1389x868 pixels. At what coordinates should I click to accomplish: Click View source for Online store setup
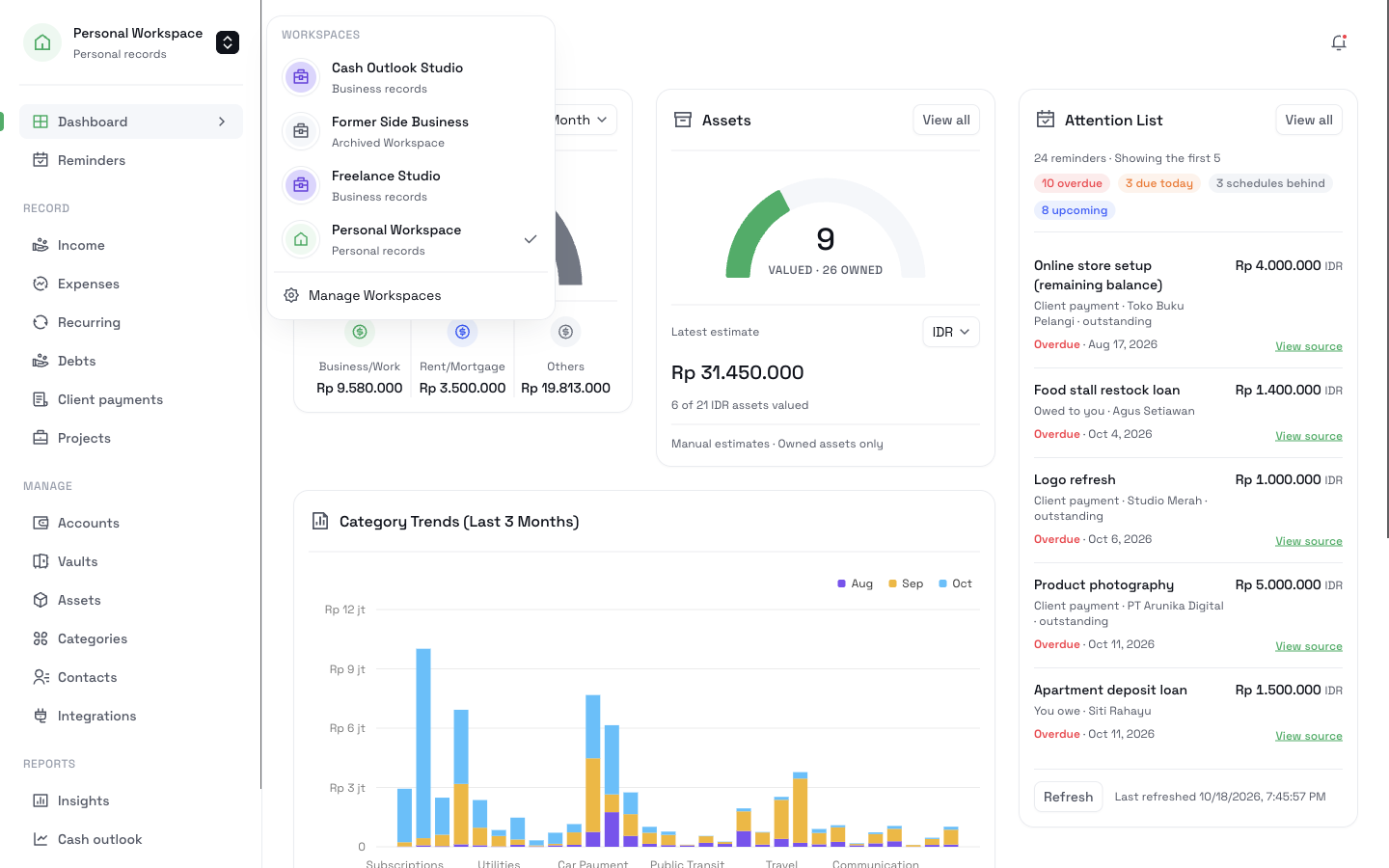[1309, 346]
